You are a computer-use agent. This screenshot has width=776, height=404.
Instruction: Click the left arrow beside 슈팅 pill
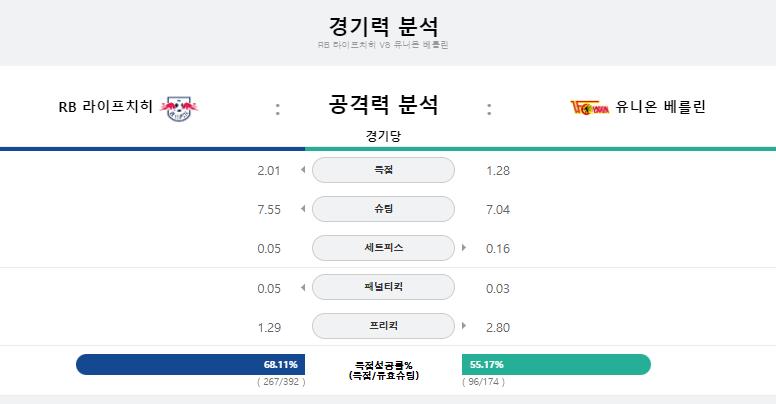pyautogui.click(x=303, y=209)
